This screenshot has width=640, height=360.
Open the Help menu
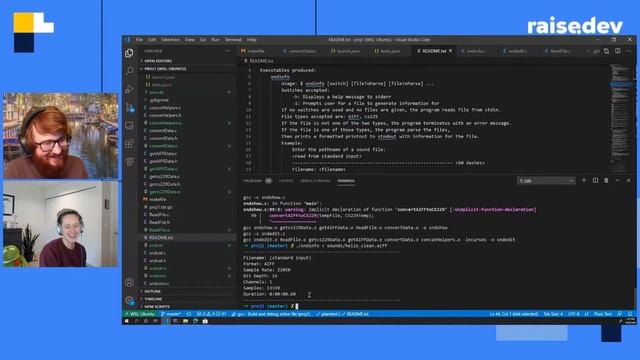[x=251, y=40]
